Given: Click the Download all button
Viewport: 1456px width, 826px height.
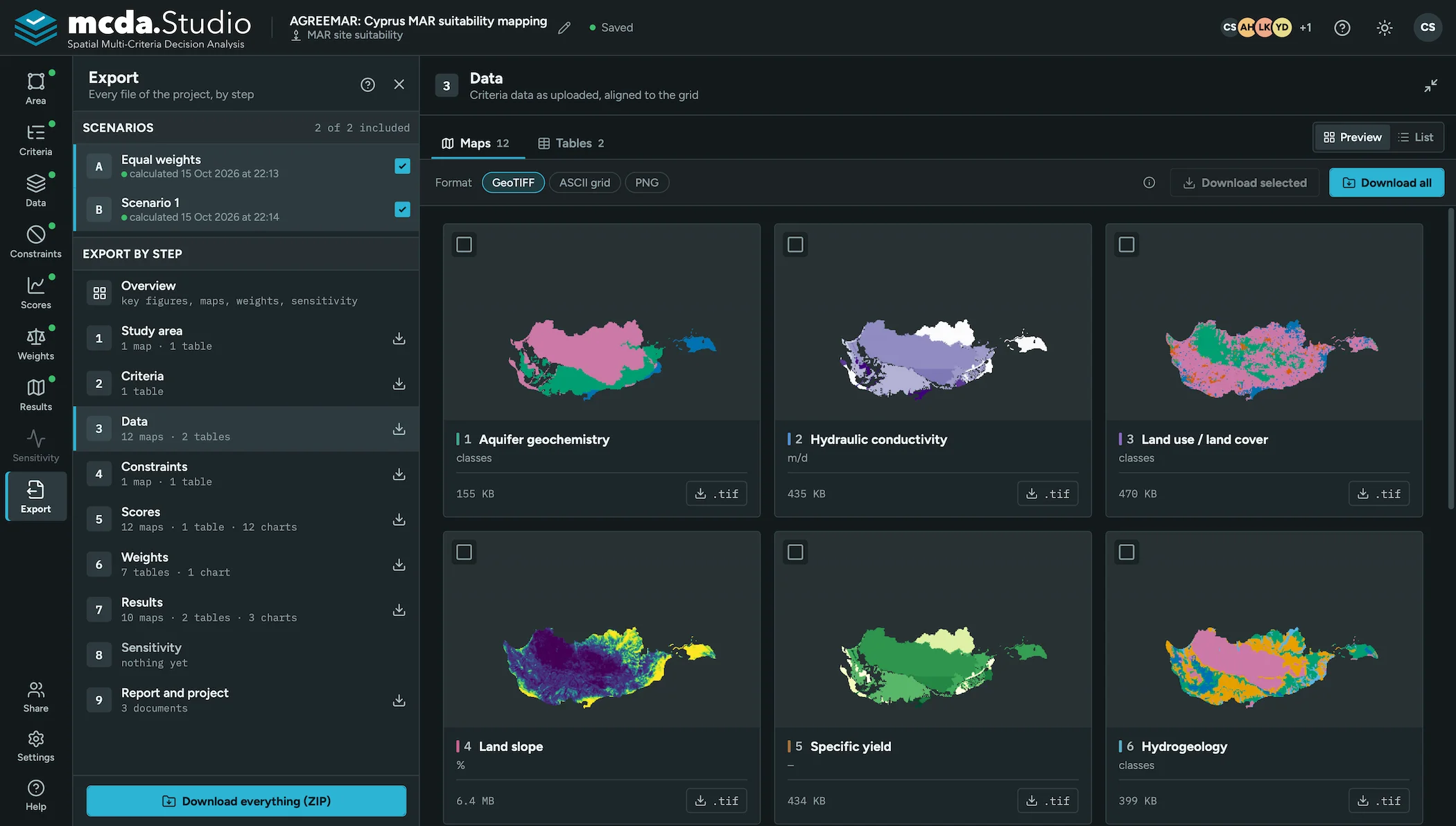Looking at the screenshot, I should coord(1387,183).
